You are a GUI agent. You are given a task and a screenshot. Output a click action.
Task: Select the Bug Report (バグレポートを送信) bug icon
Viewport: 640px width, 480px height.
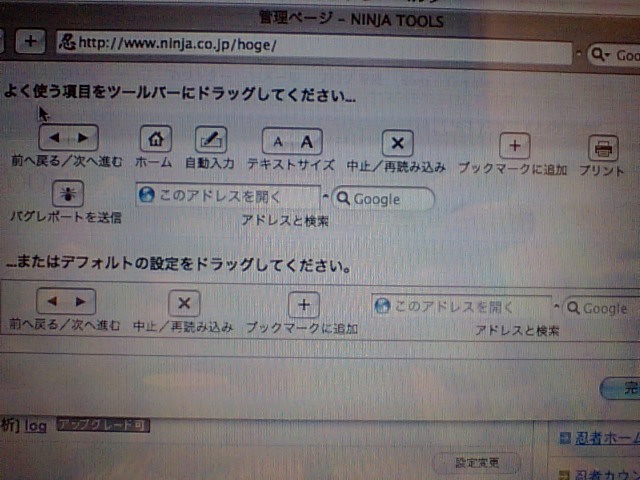click(68, 193)
